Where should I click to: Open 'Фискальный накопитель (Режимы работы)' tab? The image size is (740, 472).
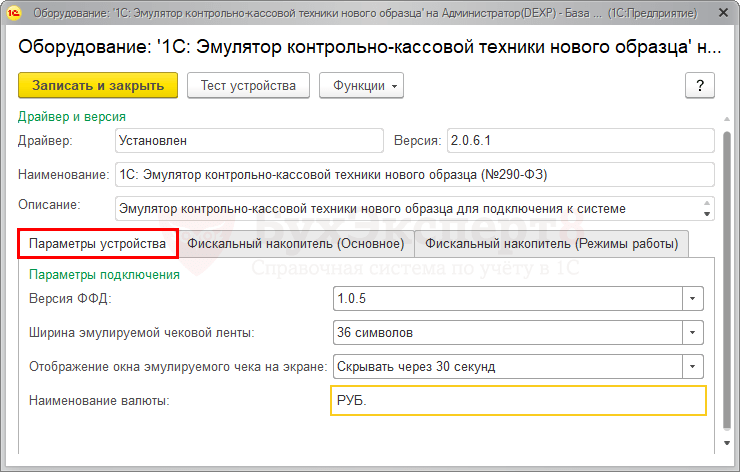point(552,244)
